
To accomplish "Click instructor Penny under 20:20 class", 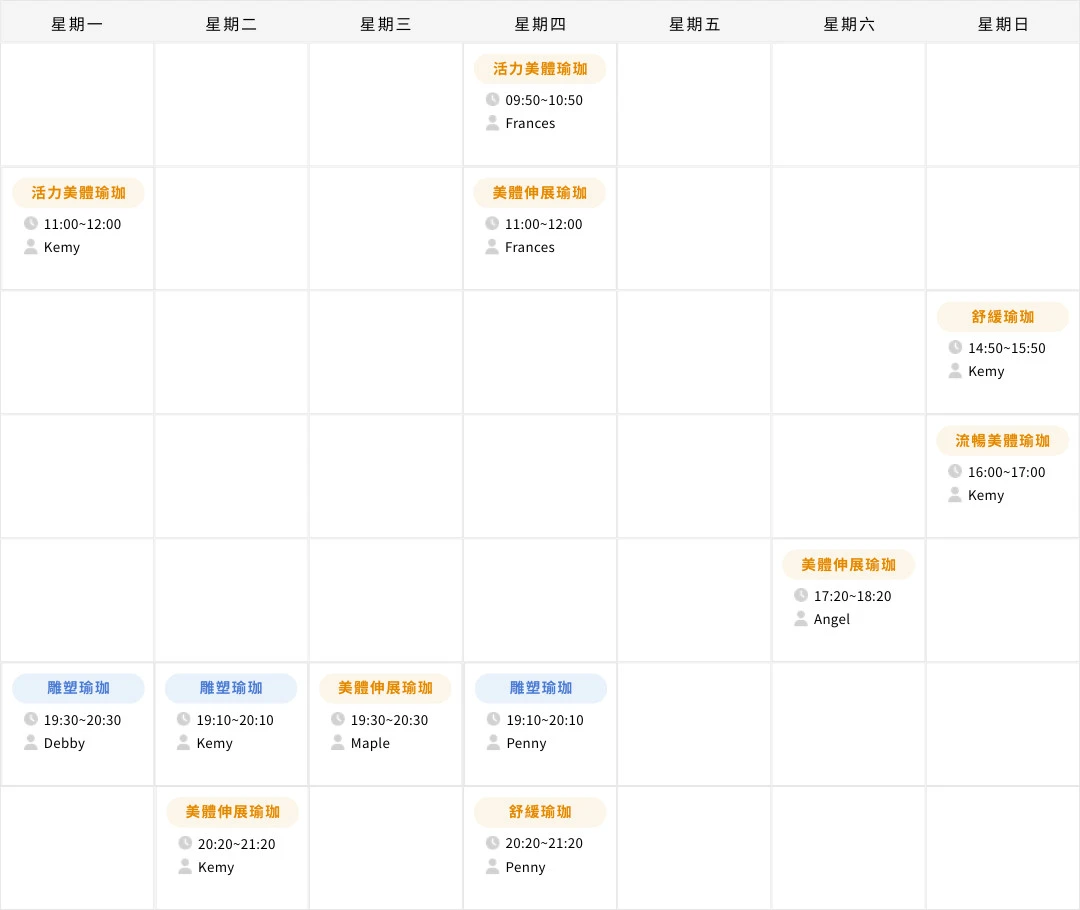I will click(526, 867).
